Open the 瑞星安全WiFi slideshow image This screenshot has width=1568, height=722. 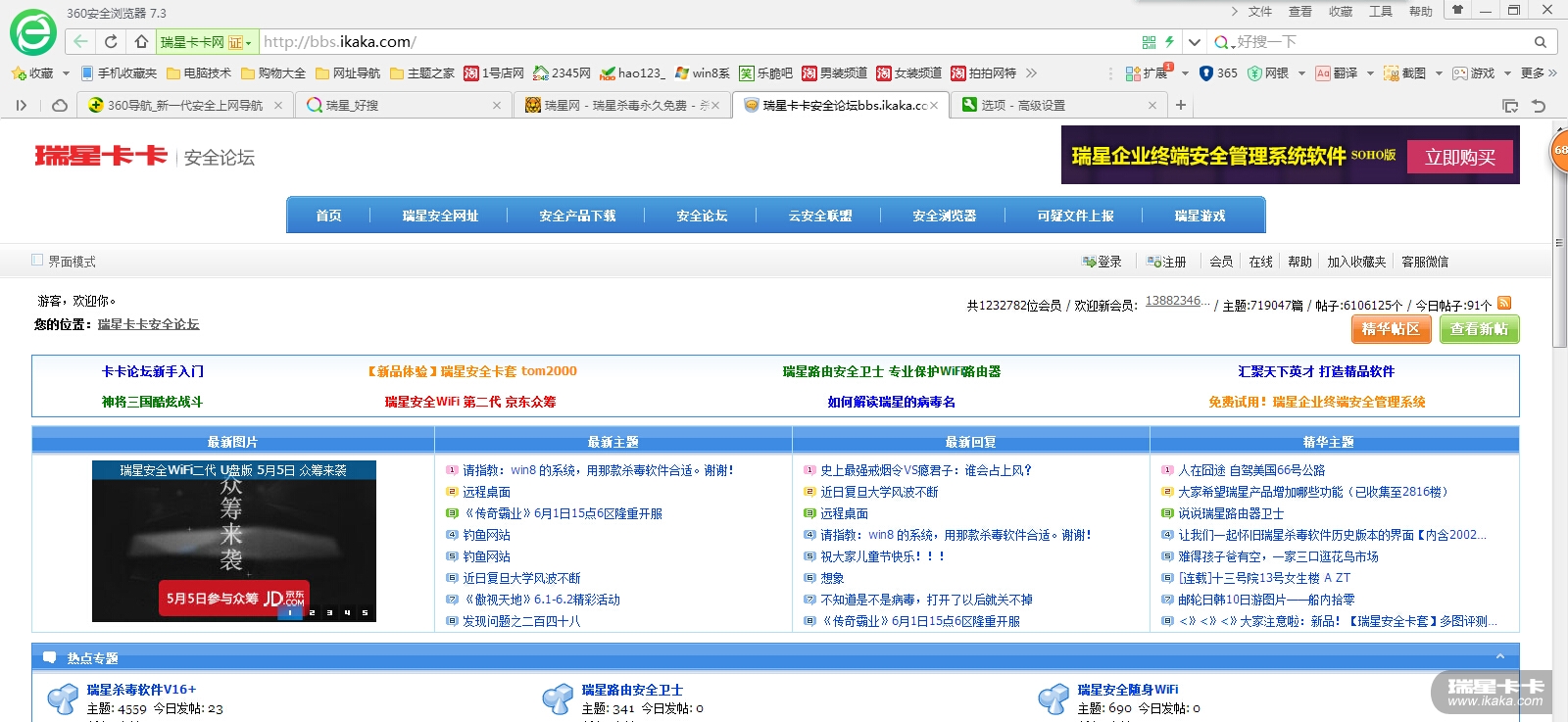click(234, 541)
